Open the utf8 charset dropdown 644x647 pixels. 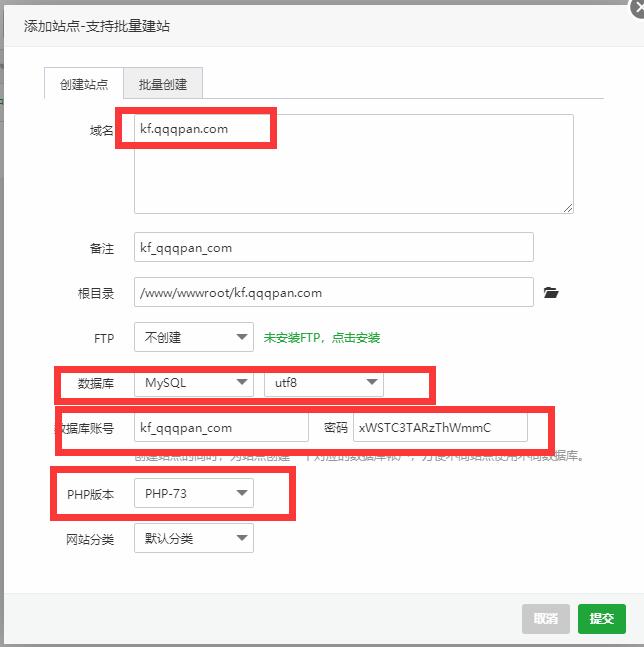[322, 383]
